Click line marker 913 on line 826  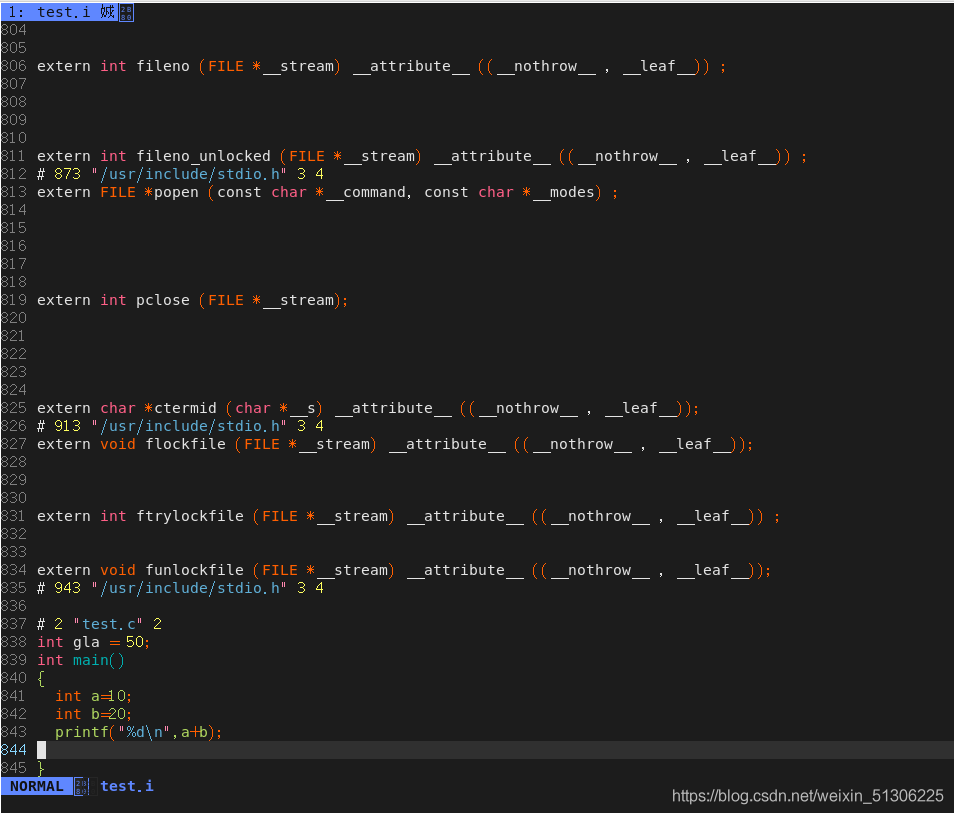pos(68,426)
